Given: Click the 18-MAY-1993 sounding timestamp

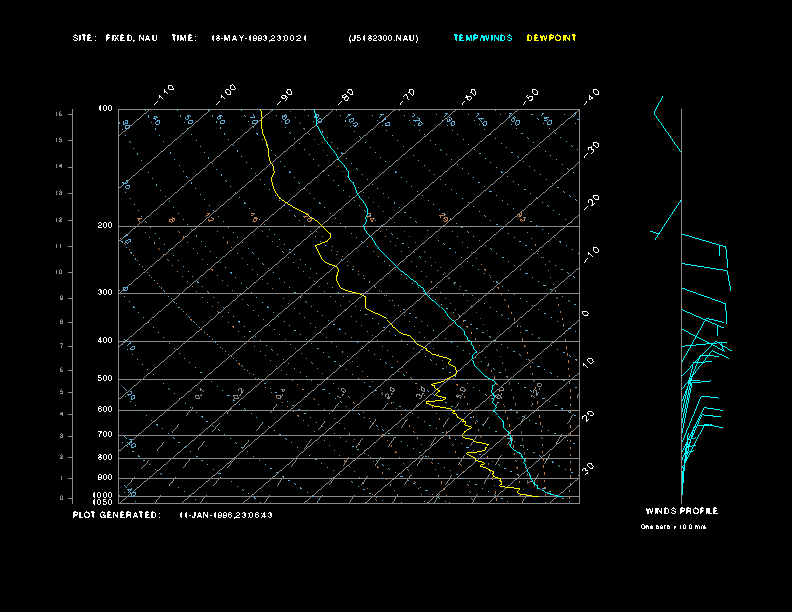Looking at the screenshot, I should coord(259,38).
